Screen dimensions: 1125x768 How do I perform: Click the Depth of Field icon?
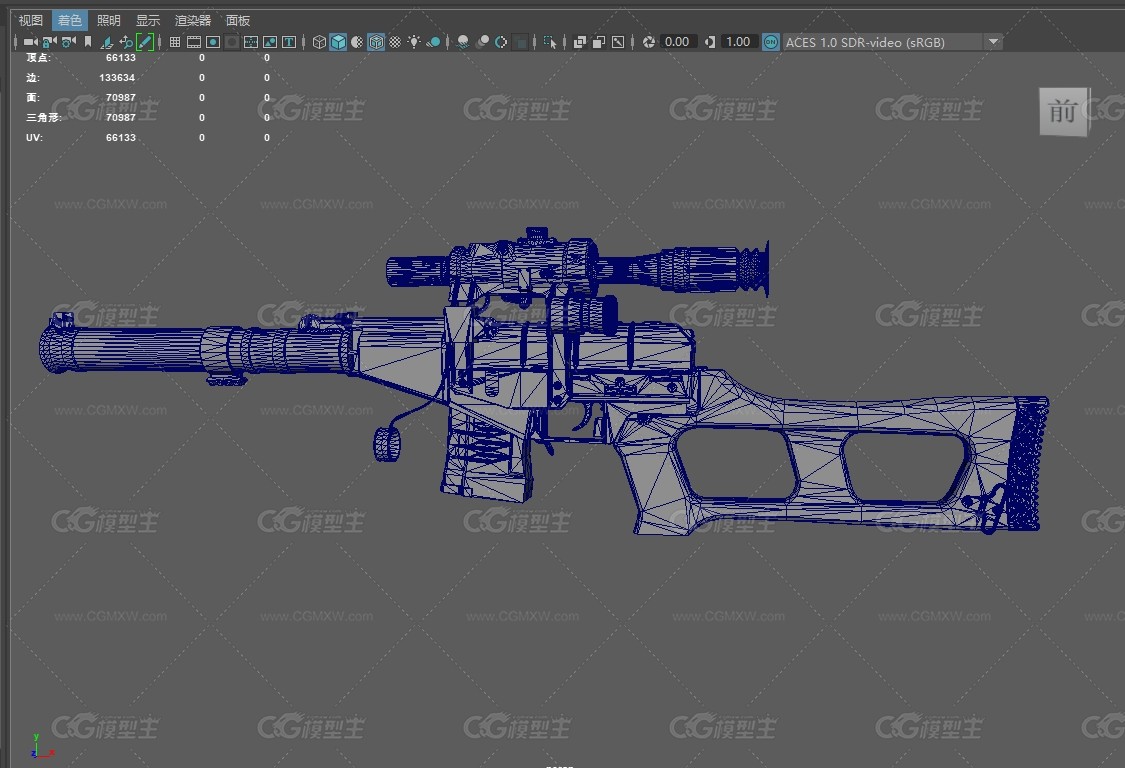[522, 42]
